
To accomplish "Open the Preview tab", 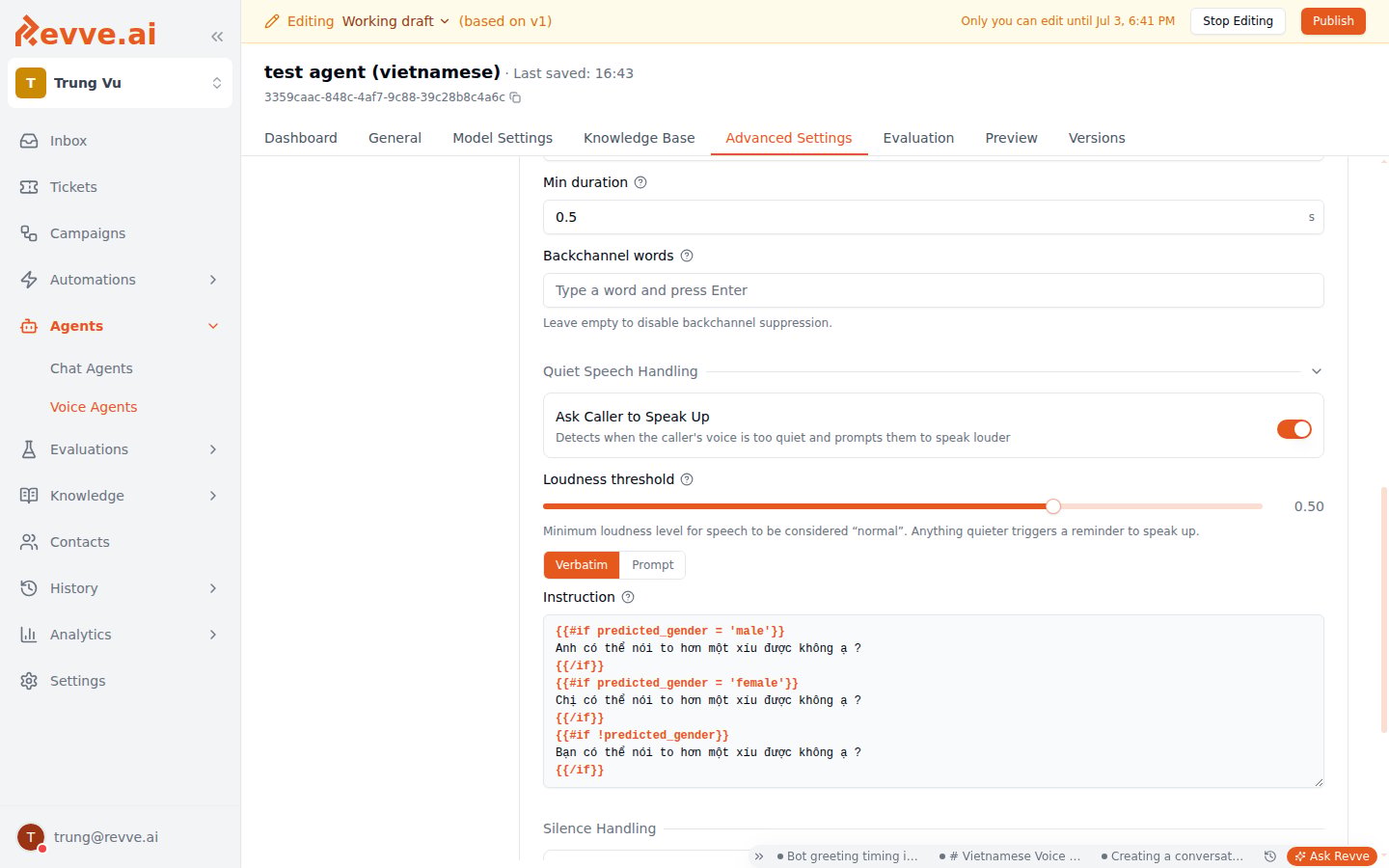I will click(1011, 138).
